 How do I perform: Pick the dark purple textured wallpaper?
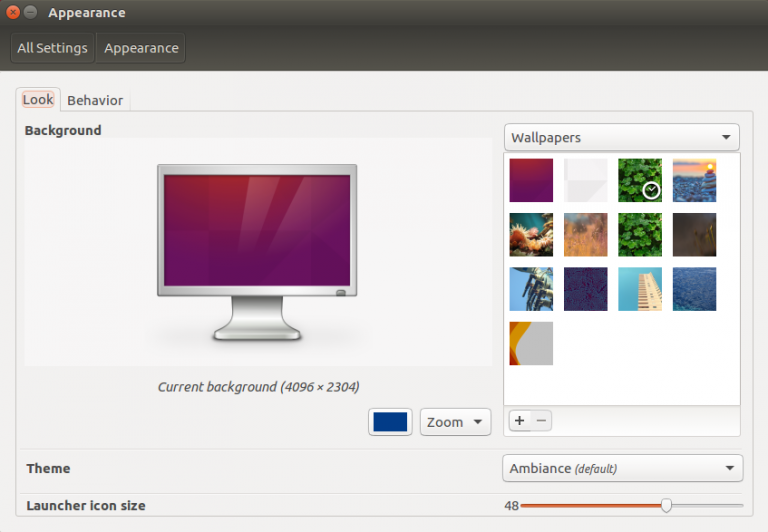585,289
